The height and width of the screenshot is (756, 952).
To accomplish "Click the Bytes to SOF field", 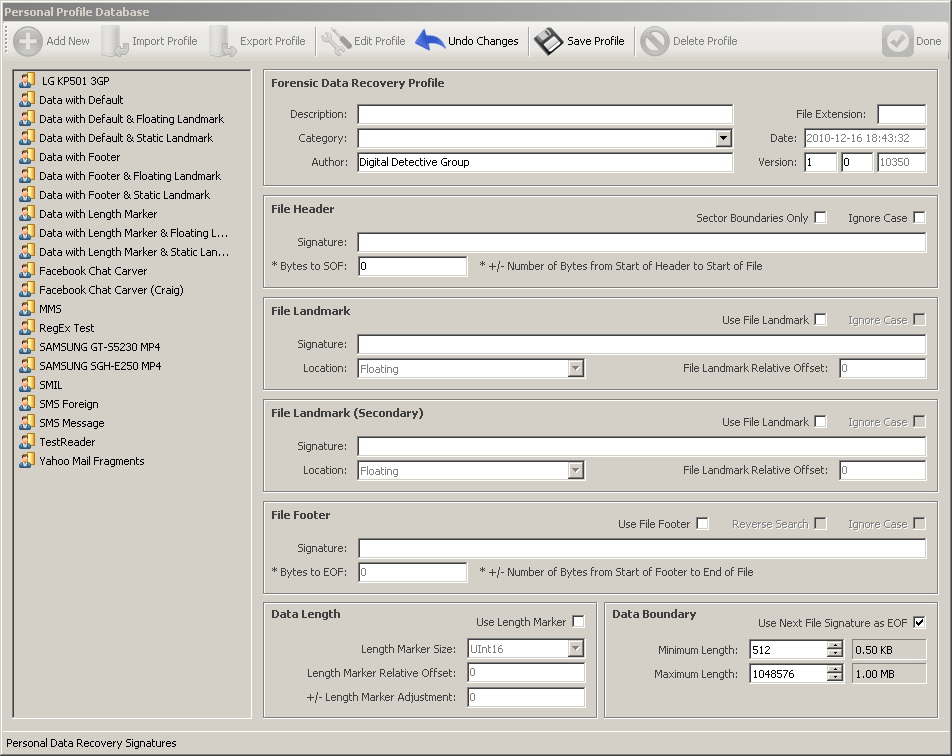I will [x=413, y=266].
